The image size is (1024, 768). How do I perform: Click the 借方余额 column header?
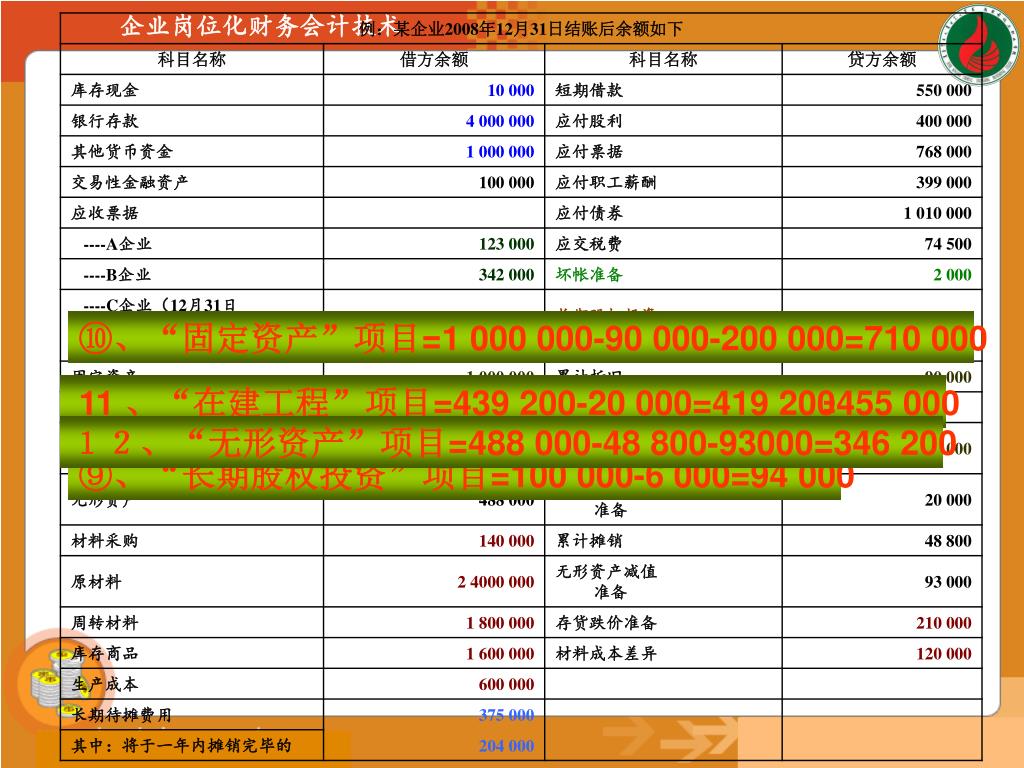[434, 59]
